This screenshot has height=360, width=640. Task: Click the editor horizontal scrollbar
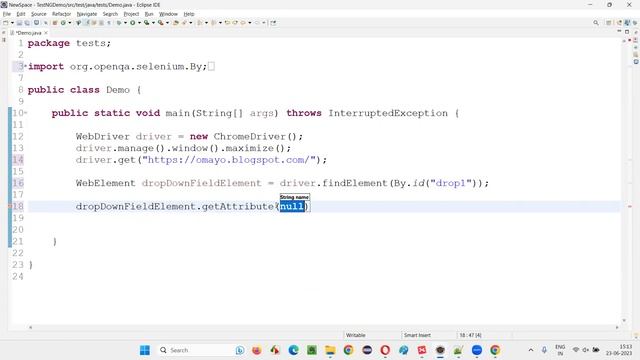pyautogui.click(x=324, y=327)
